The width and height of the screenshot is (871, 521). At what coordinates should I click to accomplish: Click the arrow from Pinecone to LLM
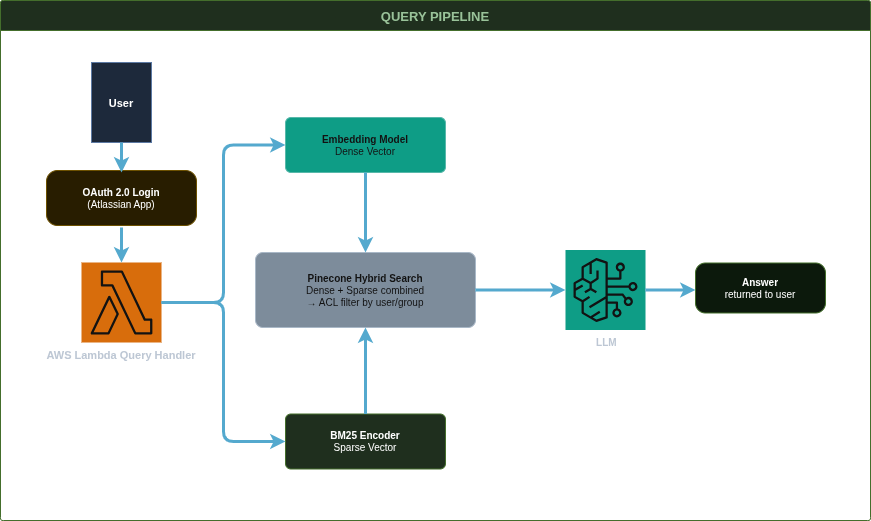click(x=520, y=290)
